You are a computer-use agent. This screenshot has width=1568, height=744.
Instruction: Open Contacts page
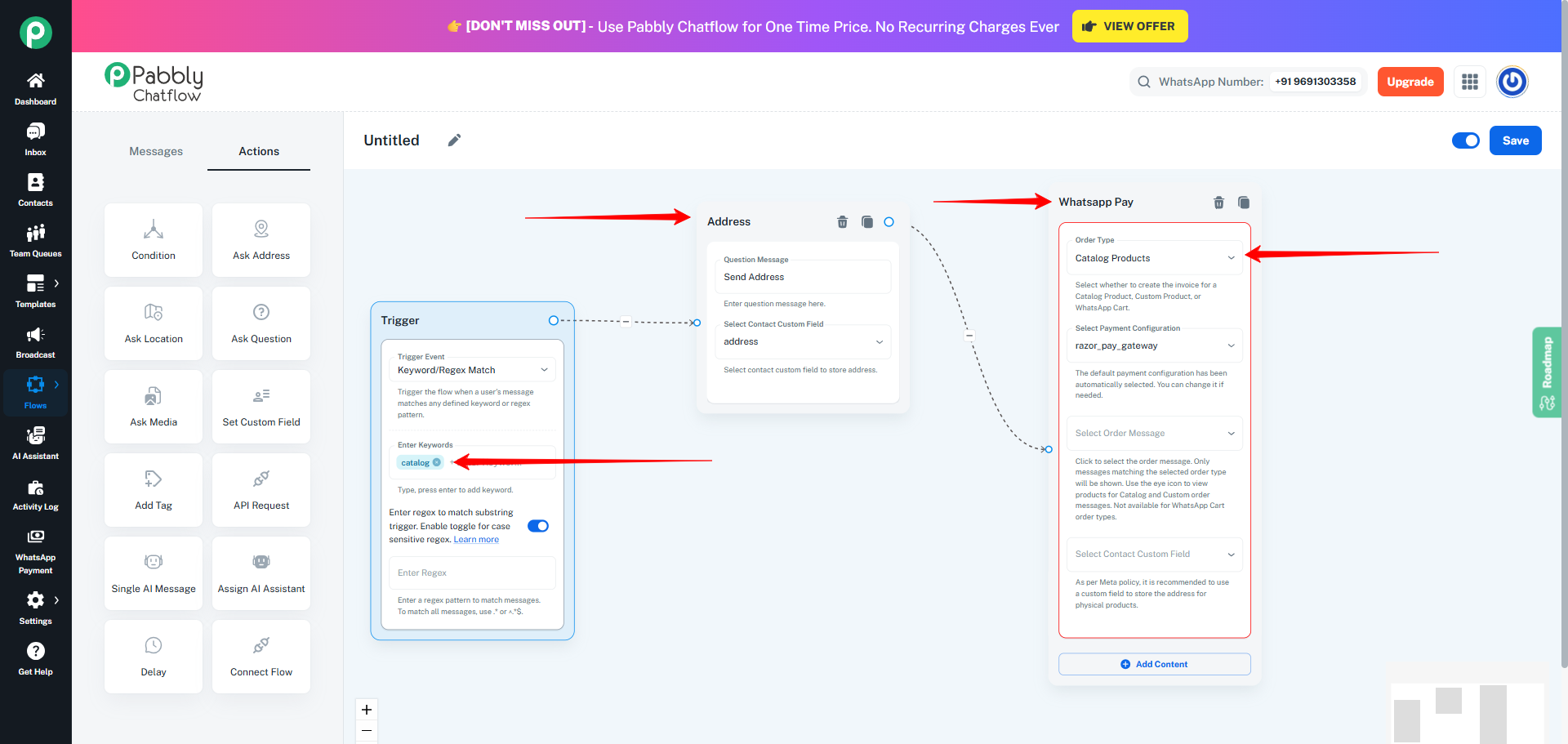(35, 190)
